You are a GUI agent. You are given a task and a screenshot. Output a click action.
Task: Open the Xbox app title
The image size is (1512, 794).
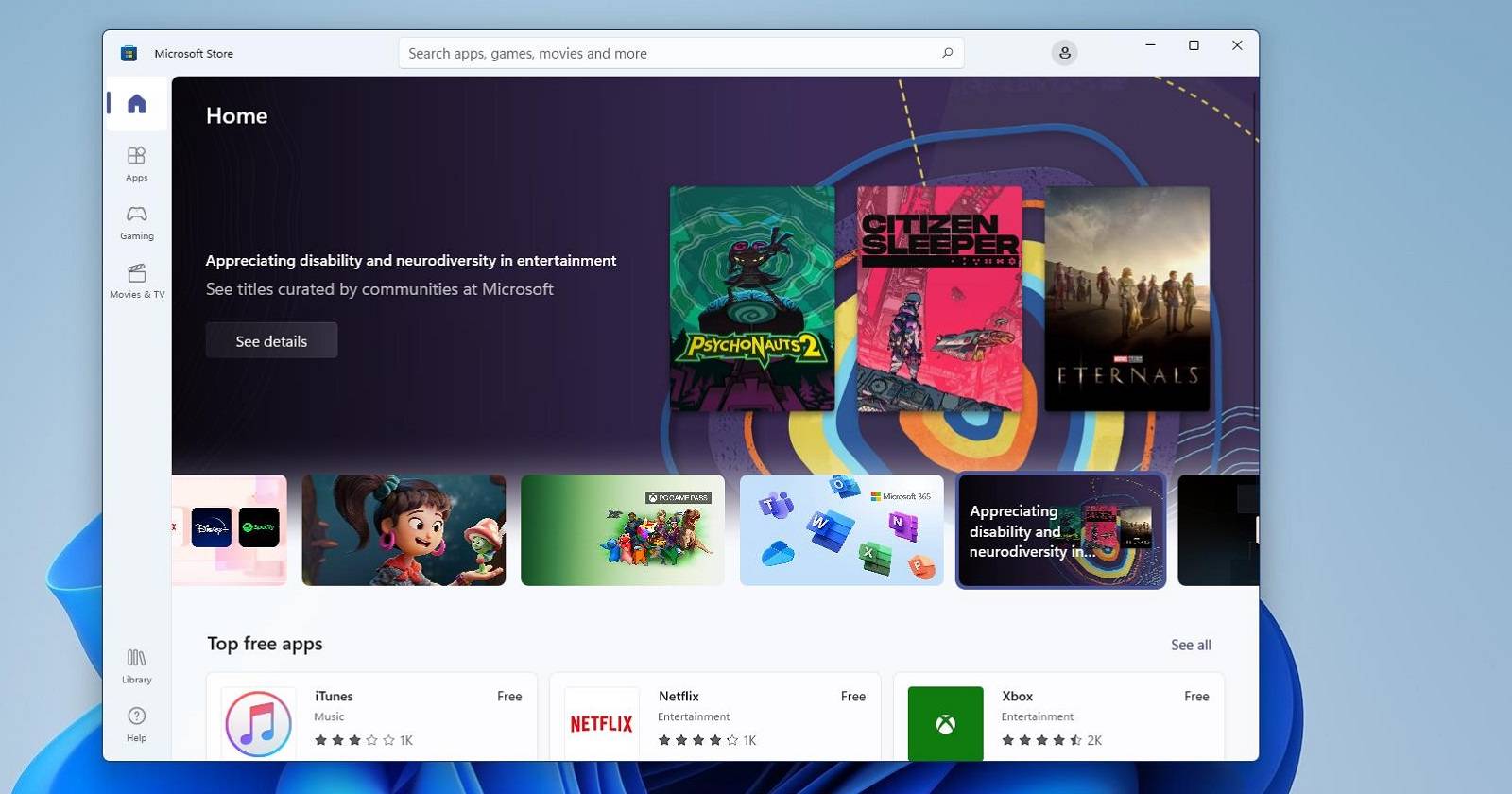1017,696
